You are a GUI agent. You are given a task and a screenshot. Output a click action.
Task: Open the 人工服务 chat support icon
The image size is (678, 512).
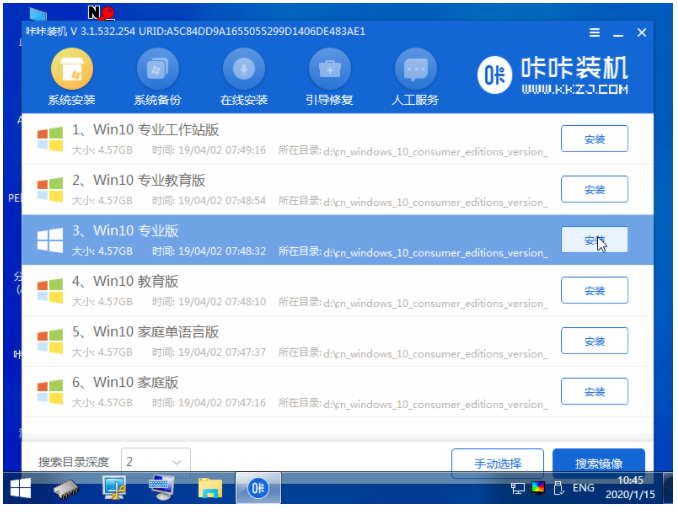click(x=415, y=70)
